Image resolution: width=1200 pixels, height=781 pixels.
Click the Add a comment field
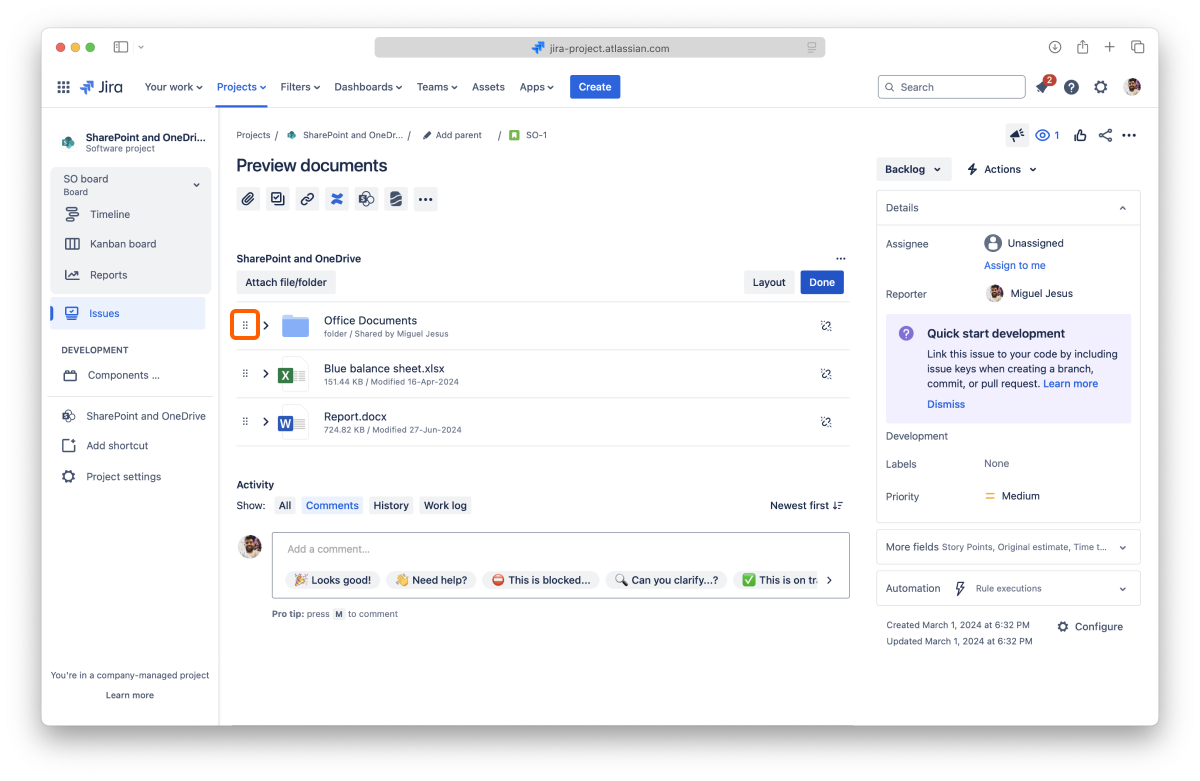tap(560, 549)
